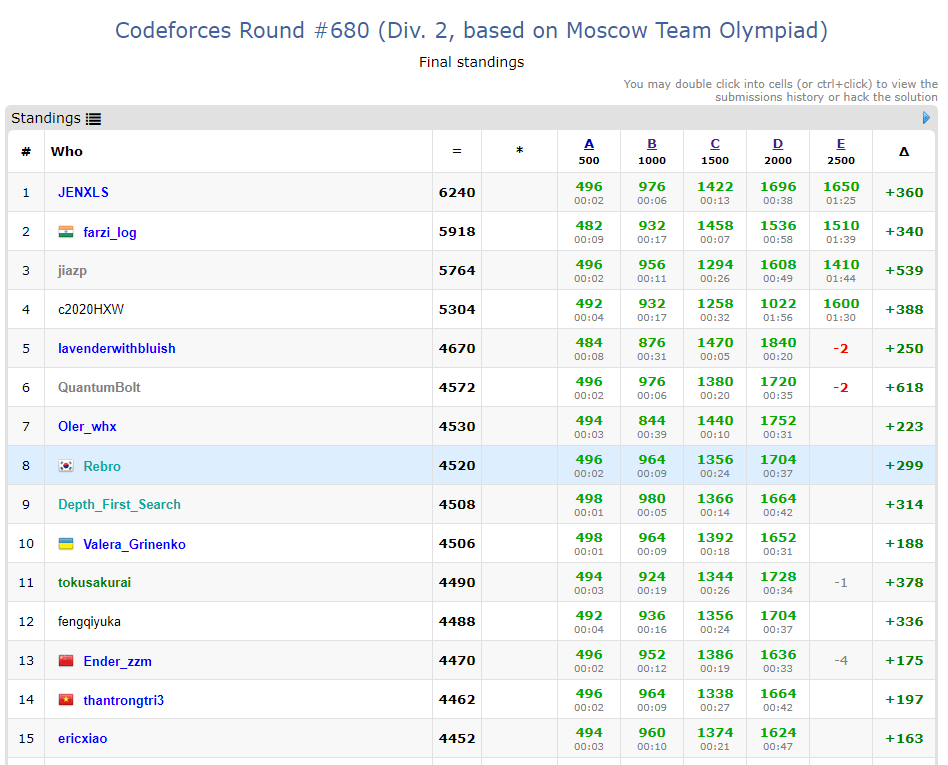
Task: Open jiazp user profile
Action: pos(73,270)
